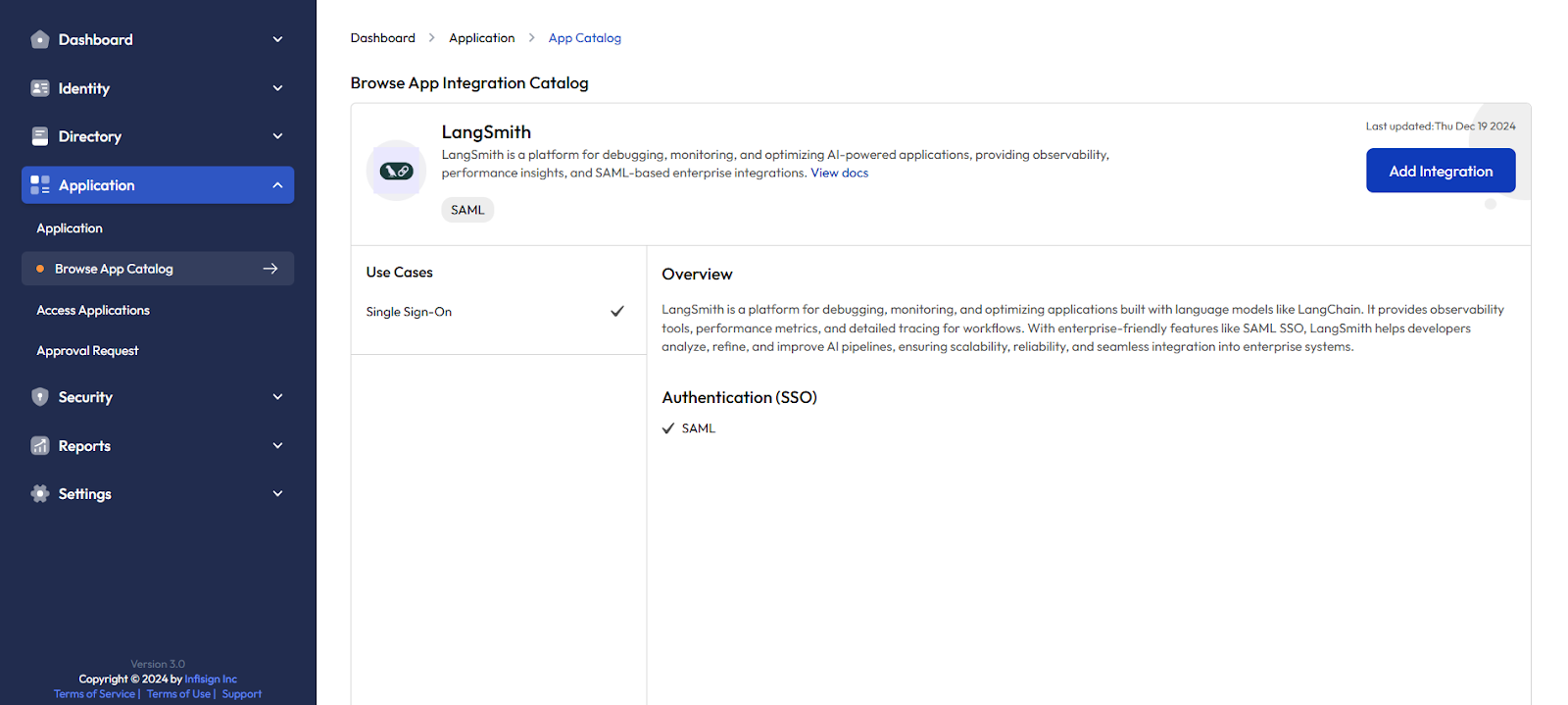
Task: Open Approval Request in sidebar
Action: click(87, 351)
